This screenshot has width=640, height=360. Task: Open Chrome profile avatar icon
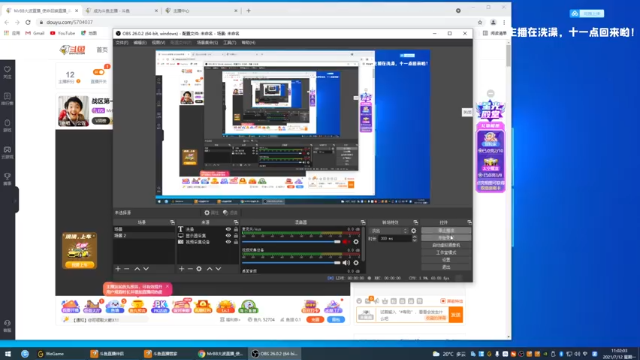pos(493,22)
